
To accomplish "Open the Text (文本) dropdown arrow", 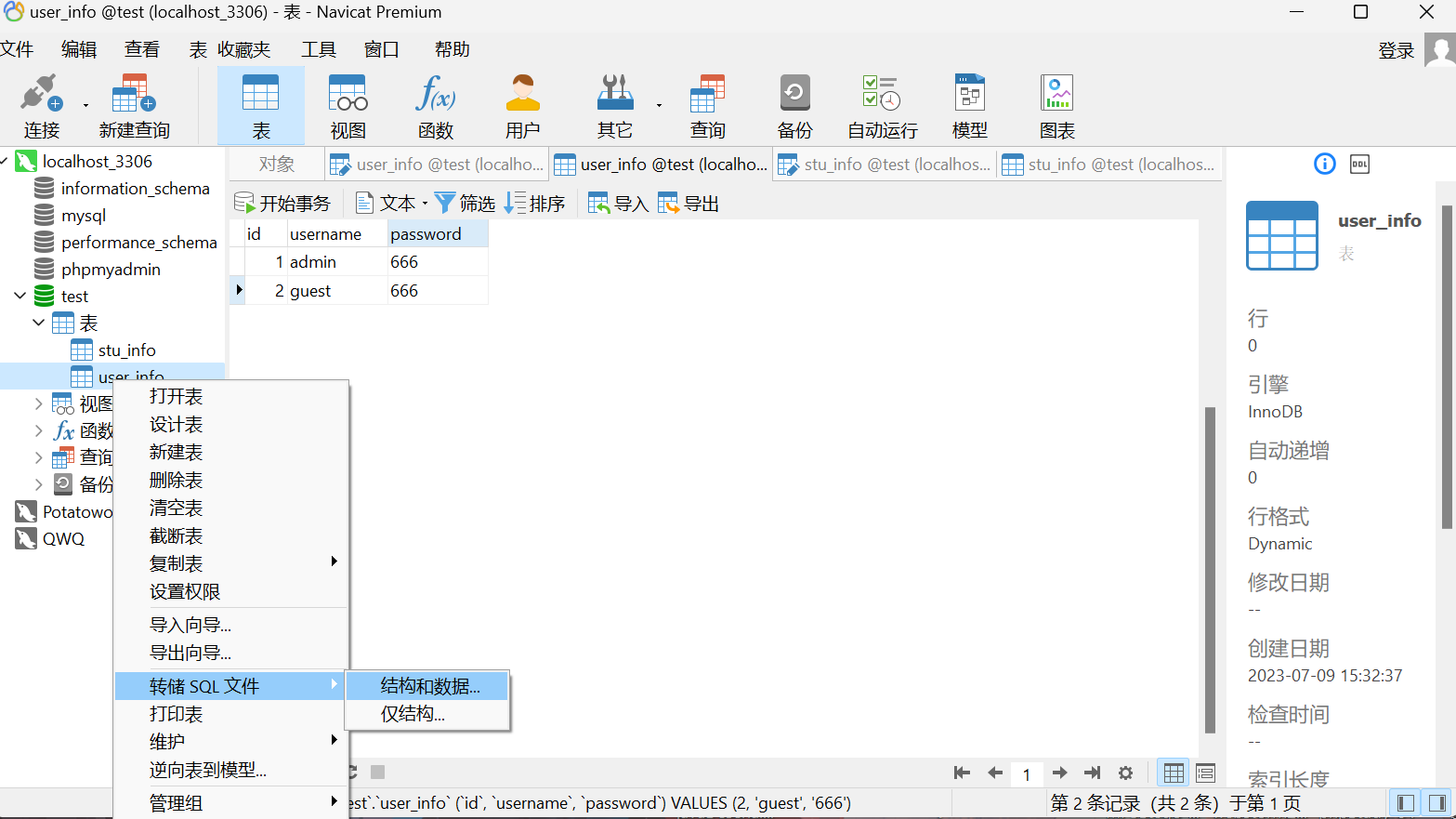I will point(425,204).
